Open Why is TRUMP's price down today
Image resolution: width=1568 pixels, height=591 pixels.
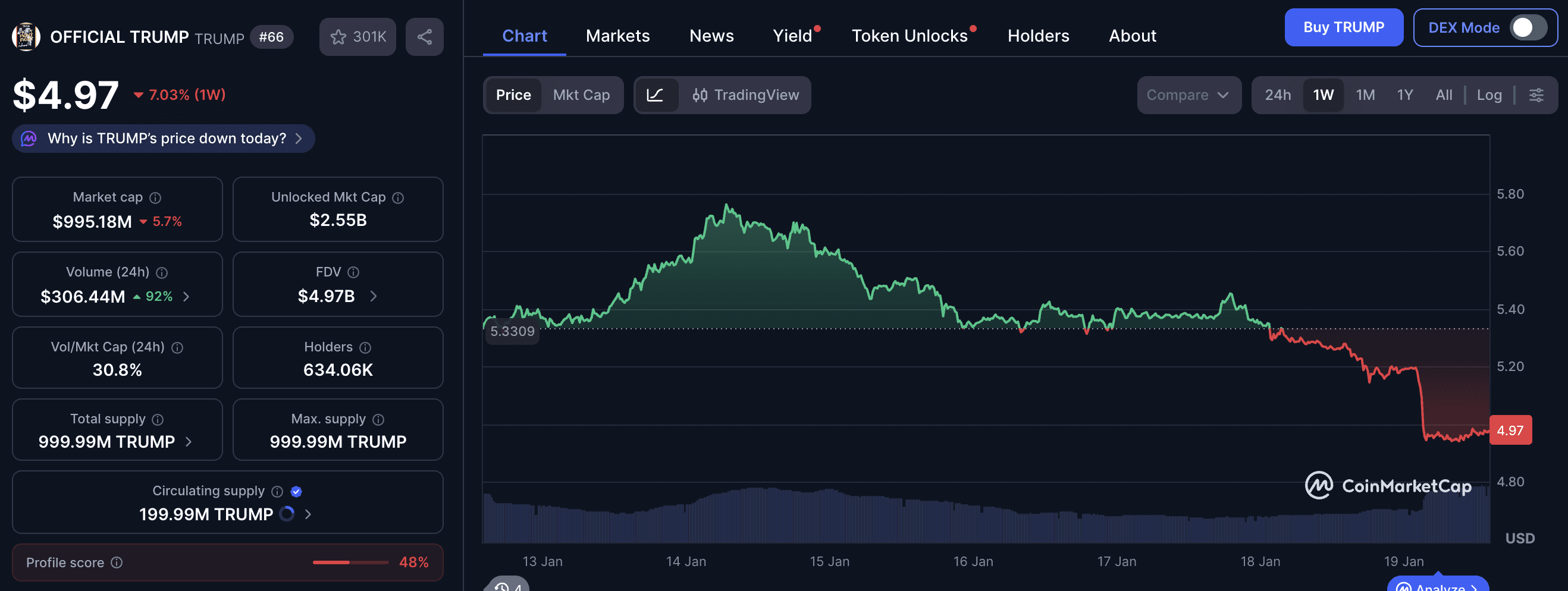[x=163, y=138]
